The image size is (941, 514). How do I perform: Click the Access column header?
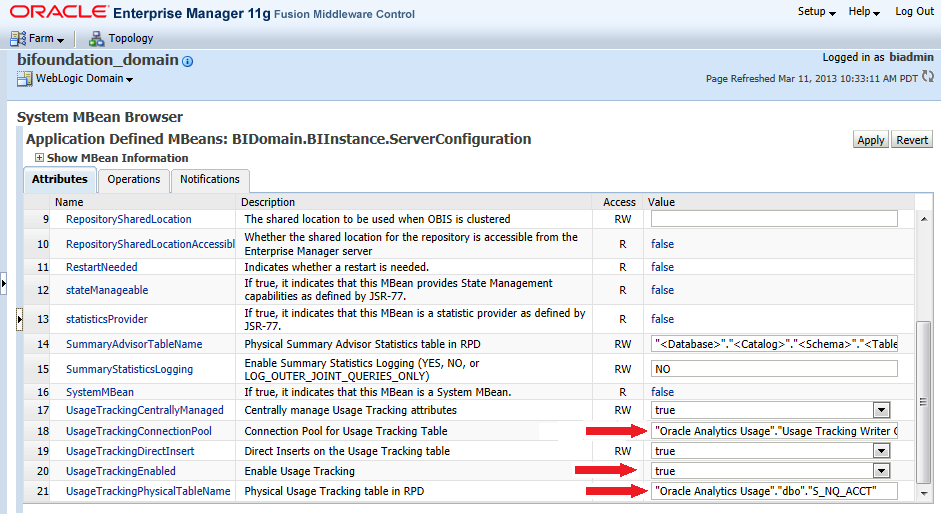(x=619, y=202)
